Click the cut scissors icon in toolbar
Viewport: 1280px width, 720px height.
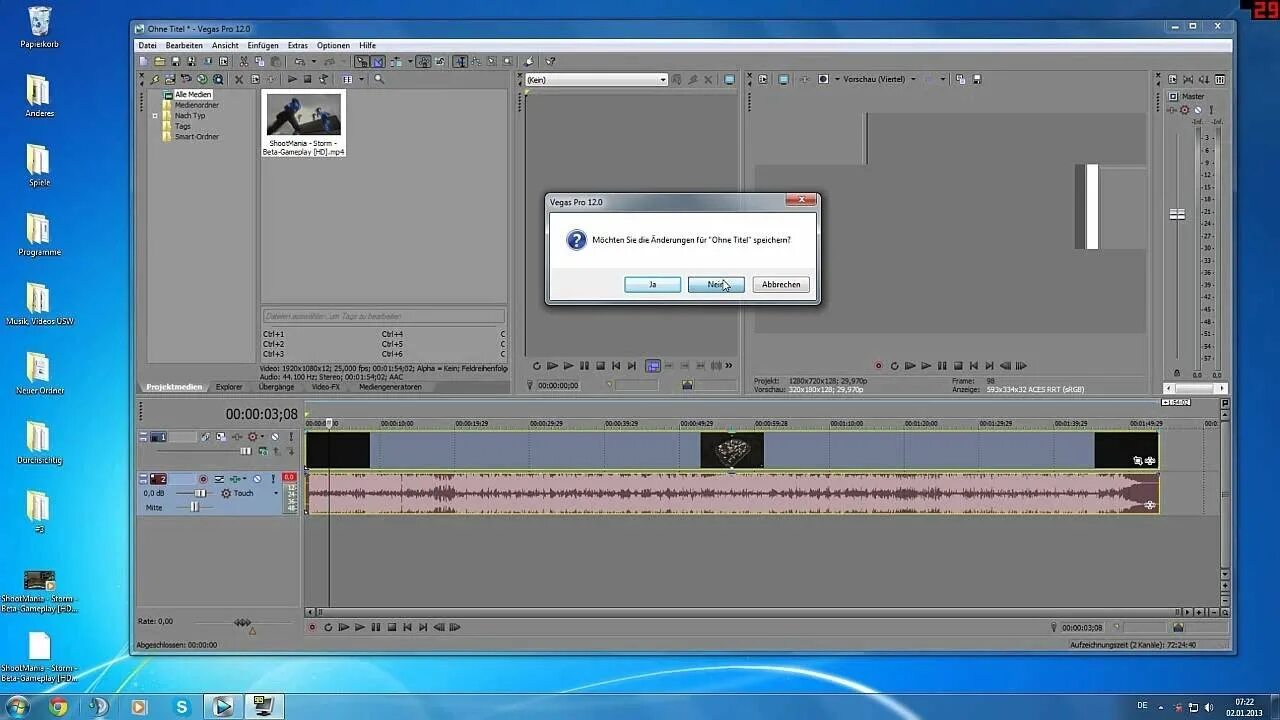(x=244, y=62)
